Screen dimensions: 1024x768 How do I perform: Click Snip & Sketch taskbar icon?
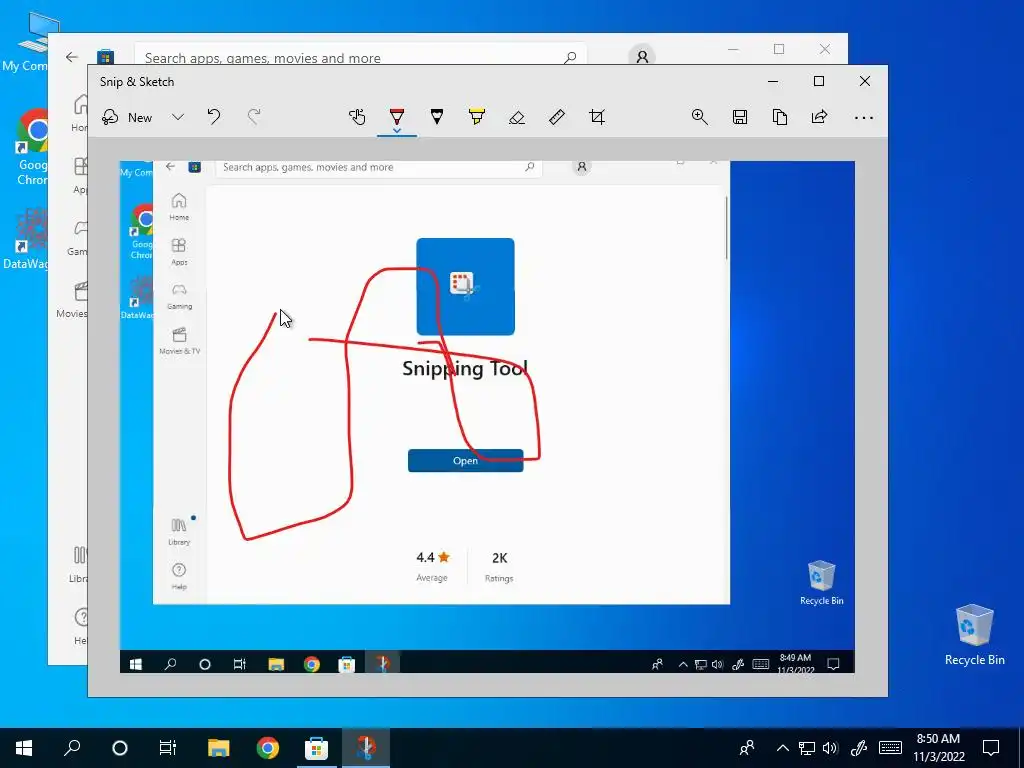(366, 748)
